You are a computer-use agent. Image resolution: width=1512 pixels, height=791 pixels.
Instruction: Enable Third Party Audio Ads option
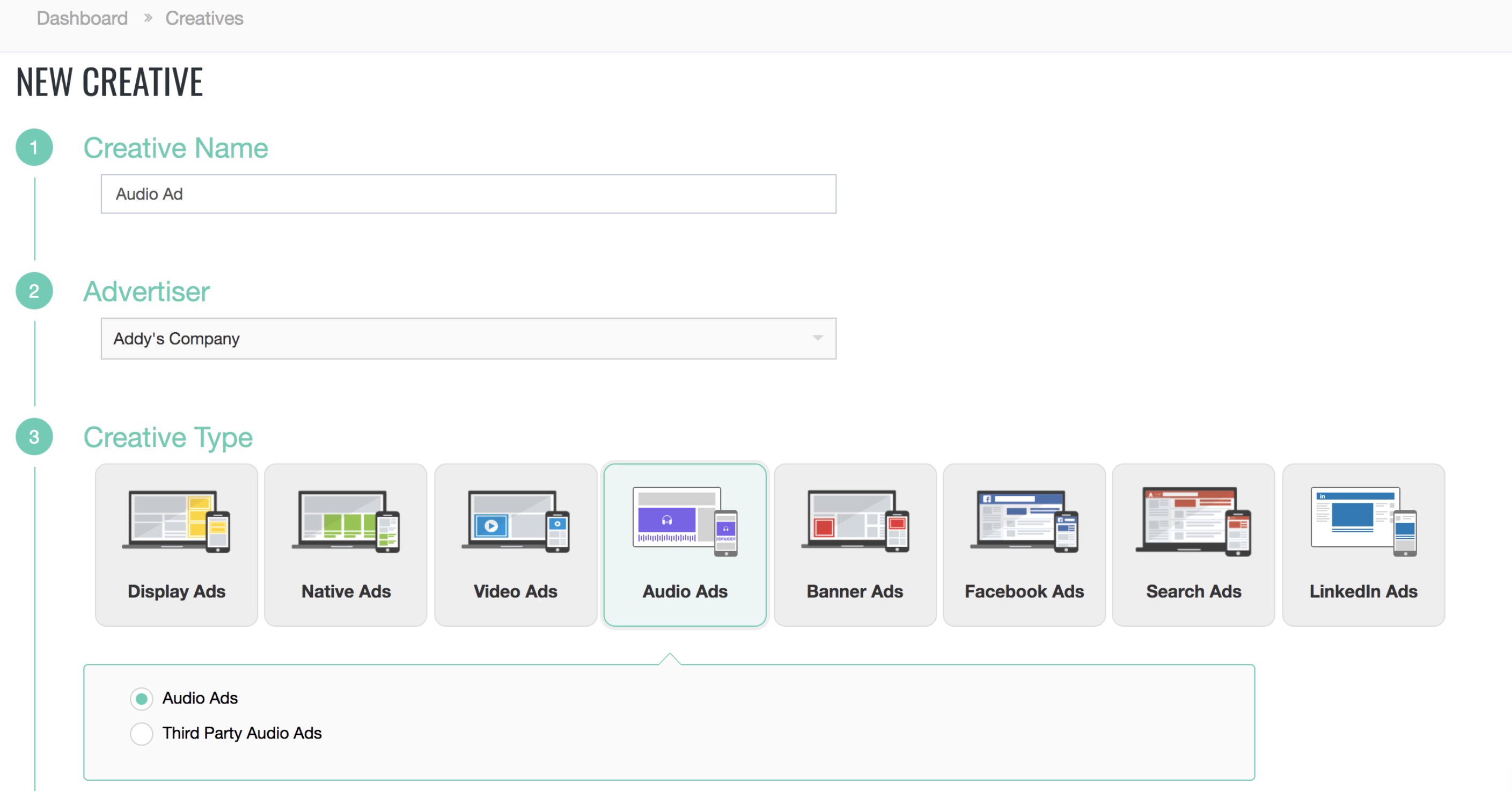coord(142,734)
